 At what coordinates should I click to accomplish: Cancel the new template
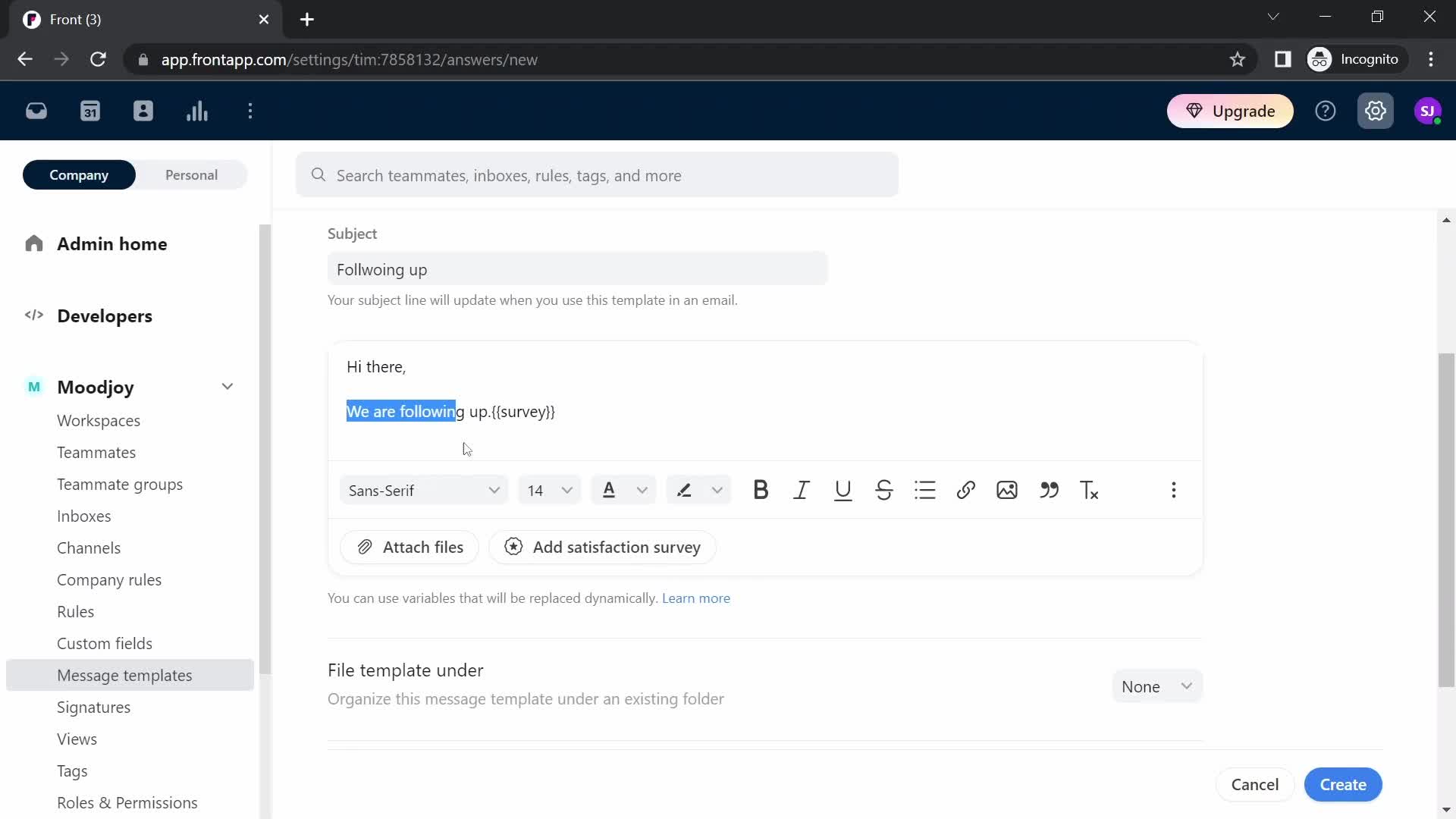[1255, 785]
